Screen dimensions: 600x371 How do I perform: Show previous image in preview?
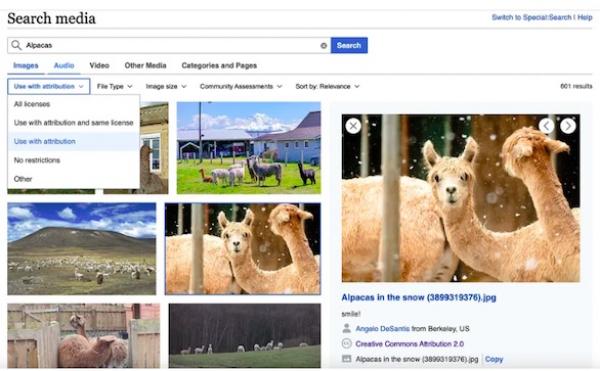tap(546, 126)
